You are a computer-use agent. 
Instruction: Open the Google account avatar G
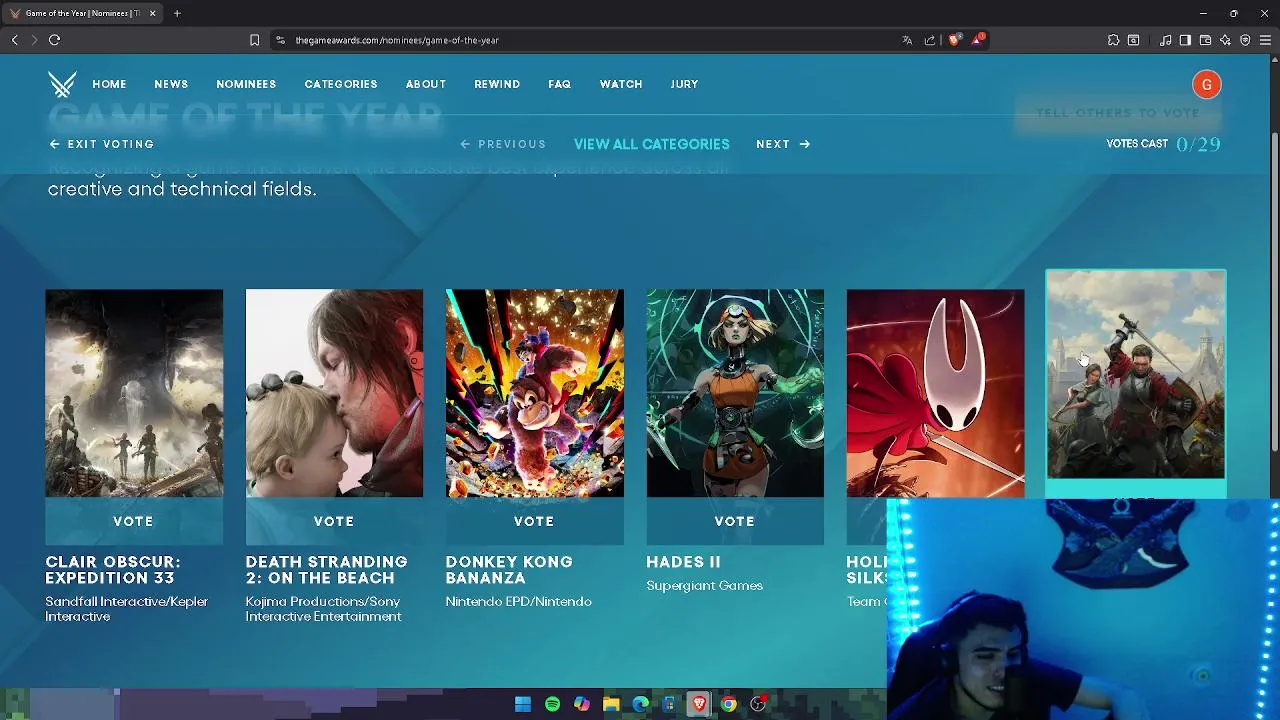pyautogui.click(x=1207, y=85)
